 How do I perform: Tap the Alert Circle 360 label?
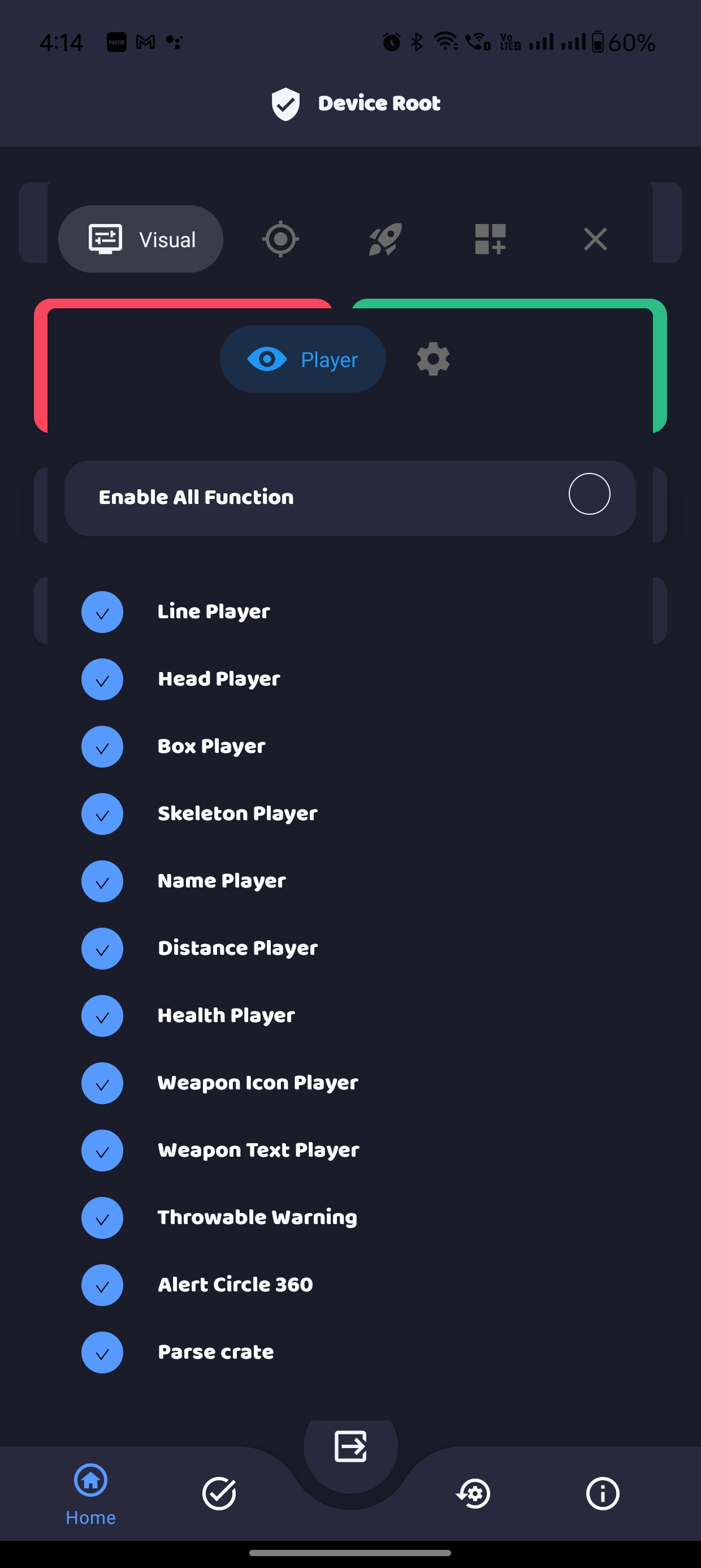235,1285
